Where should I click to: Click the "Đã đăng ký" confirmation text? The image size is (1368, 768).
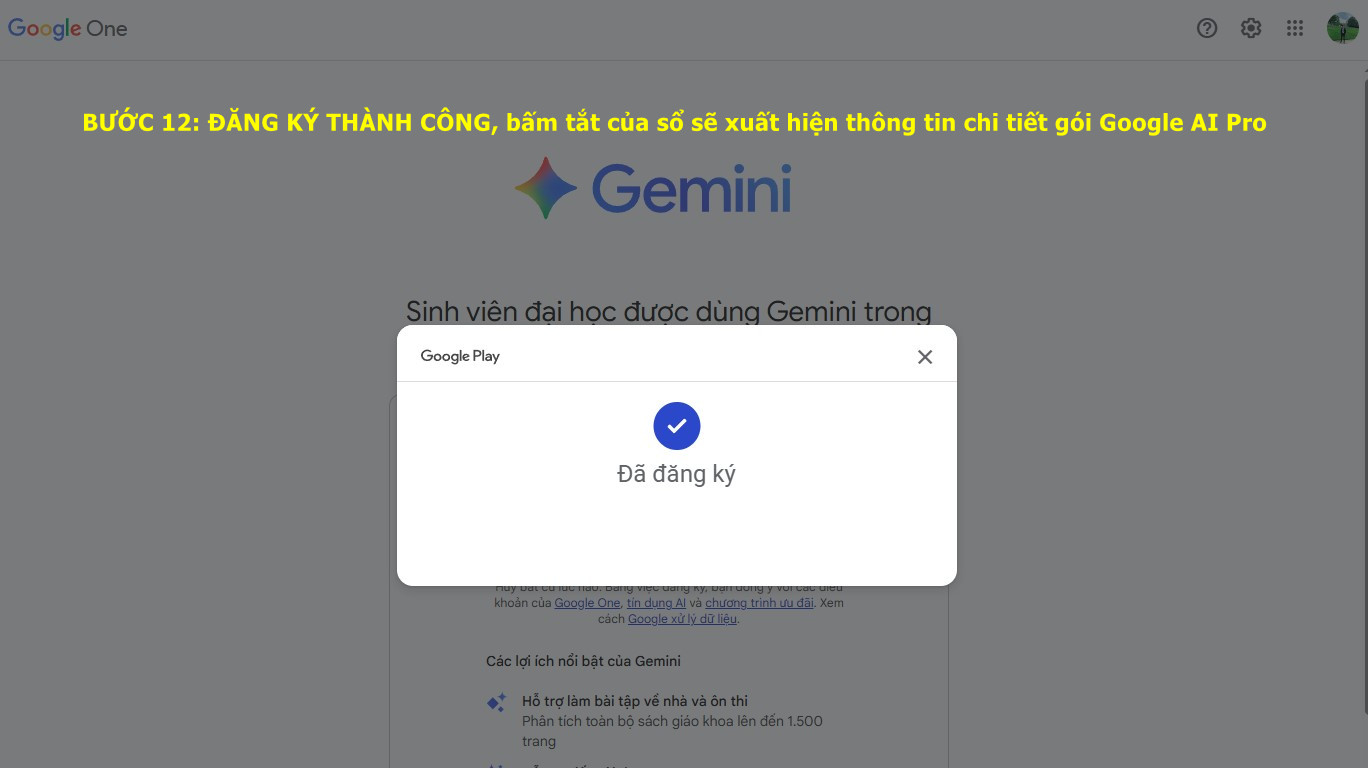click(x=676, y=474)
